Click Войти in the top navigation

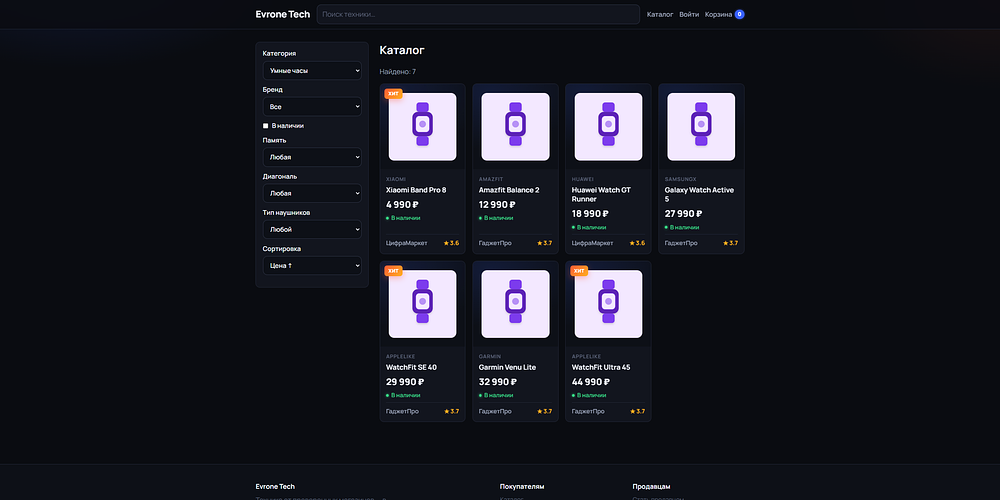(689, 14)
